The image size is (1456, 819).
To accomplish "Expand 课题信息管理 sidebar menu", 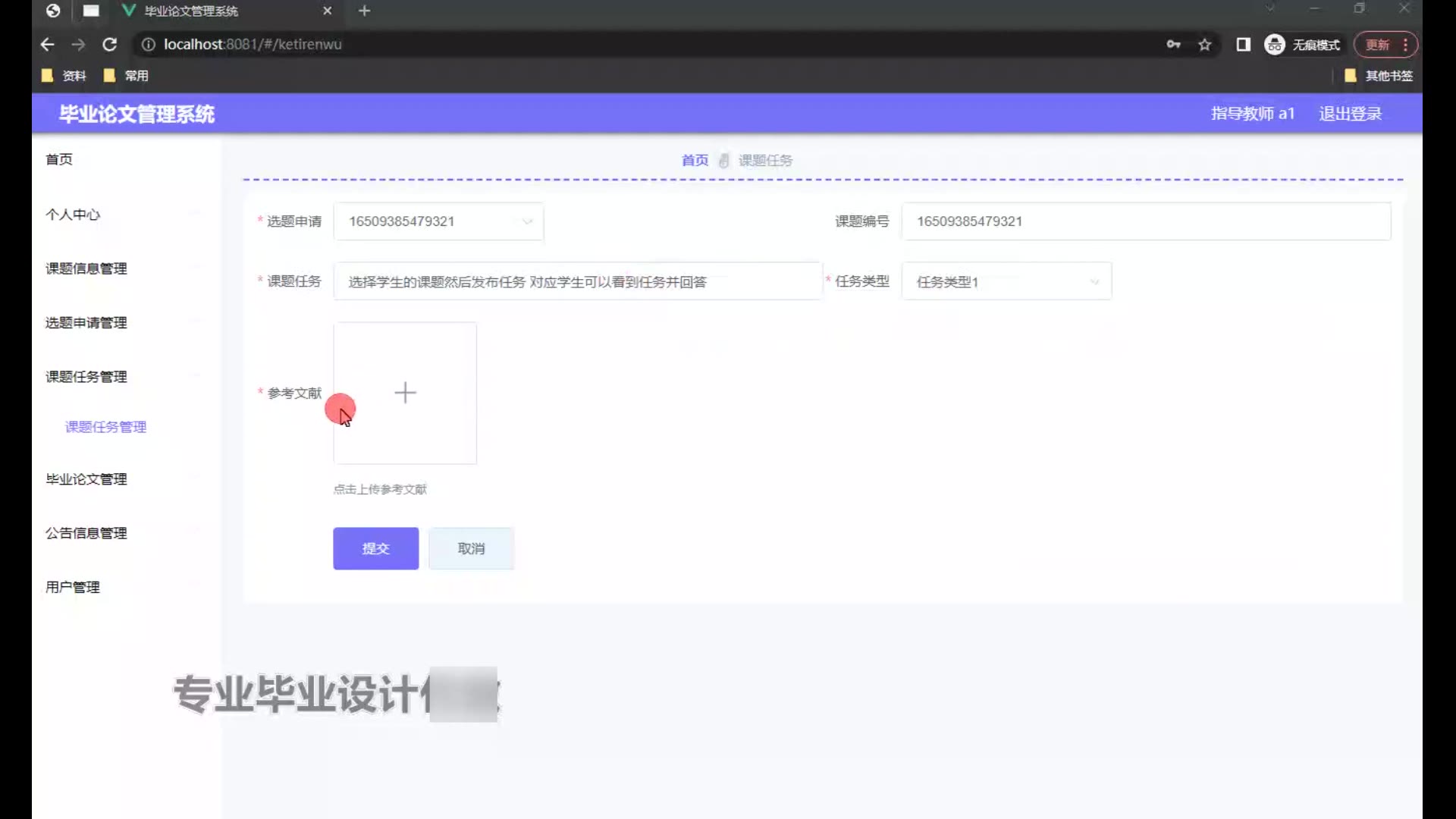I will pyautogui.click(x=86, y=268).
